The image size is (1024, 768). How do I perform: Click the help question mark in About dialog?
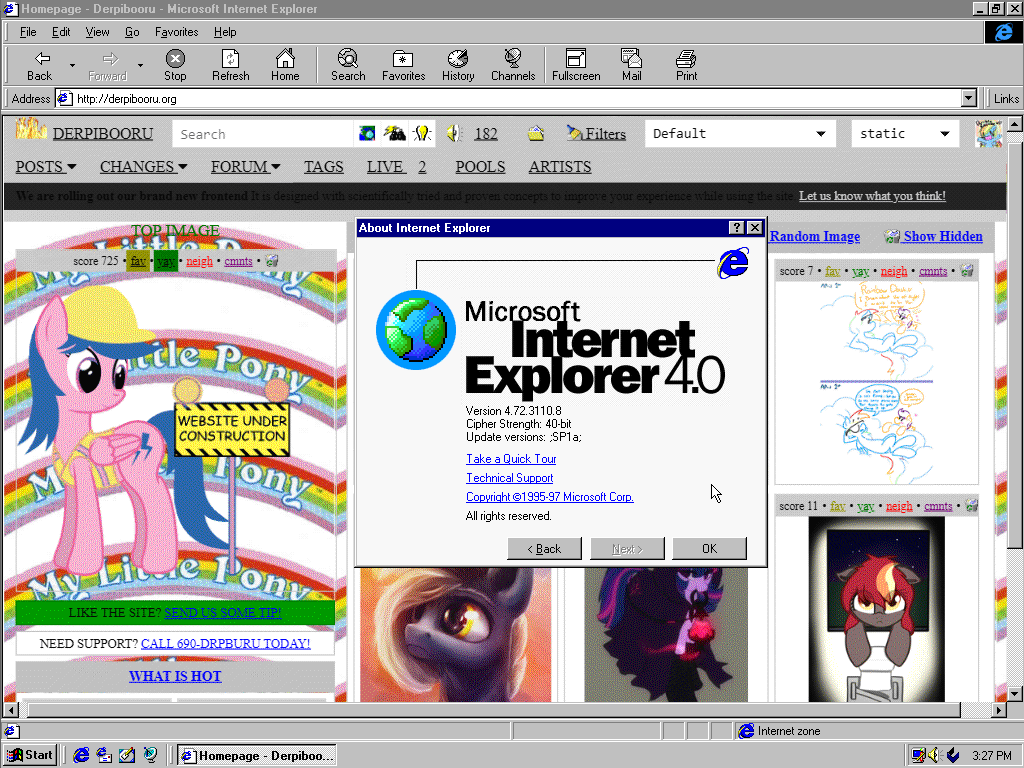point(737,227)
